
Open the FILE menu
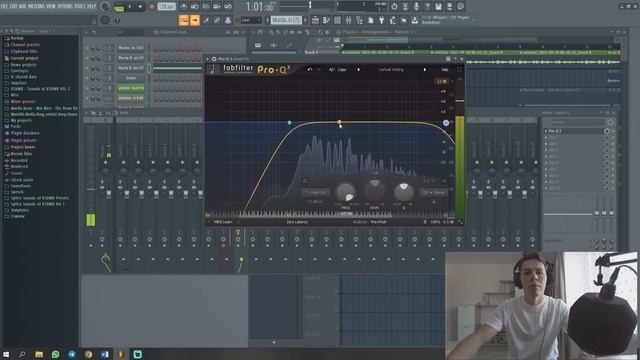[4, 7]
